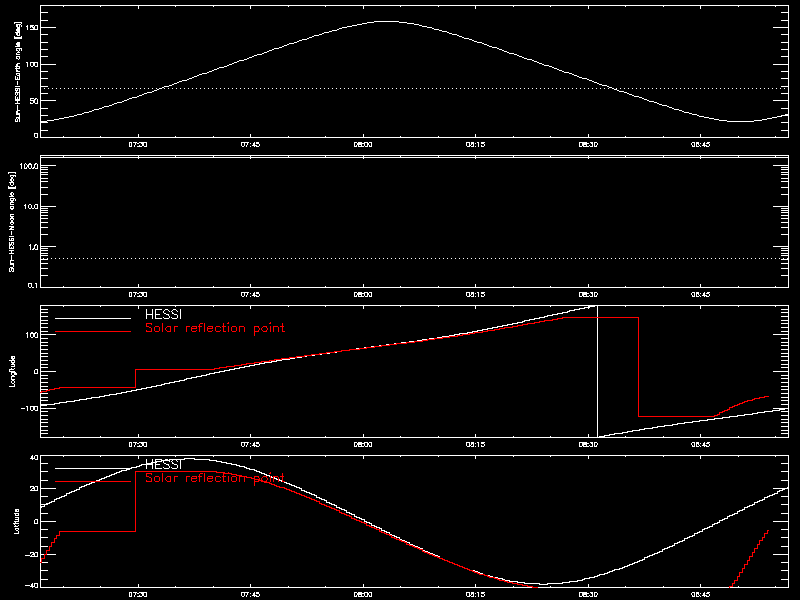Click the vertical white wrap line in Longitude plot
The image size is (800, 600).
tap(597, 371)
